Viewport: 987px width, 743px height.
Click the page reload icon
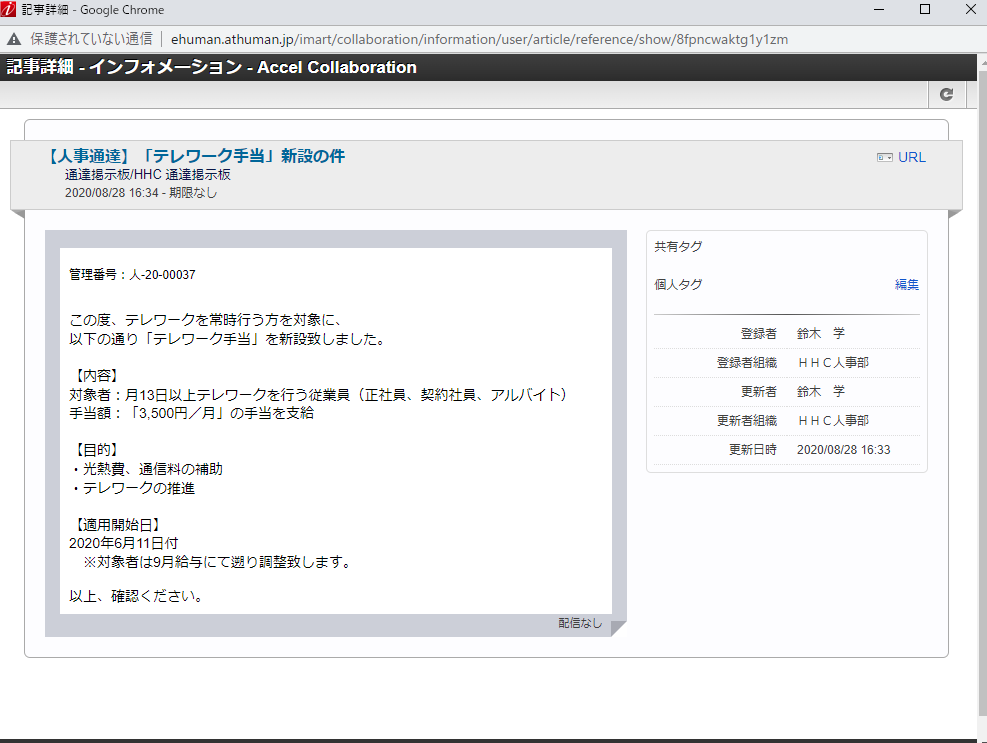tap(946, 93)
